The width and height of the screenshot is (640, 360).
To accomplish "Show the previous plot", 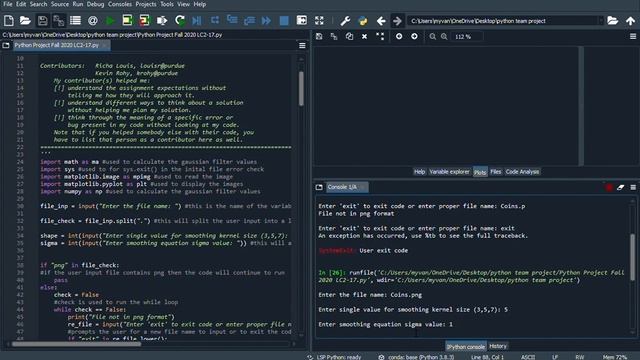I will click(399, 36).
